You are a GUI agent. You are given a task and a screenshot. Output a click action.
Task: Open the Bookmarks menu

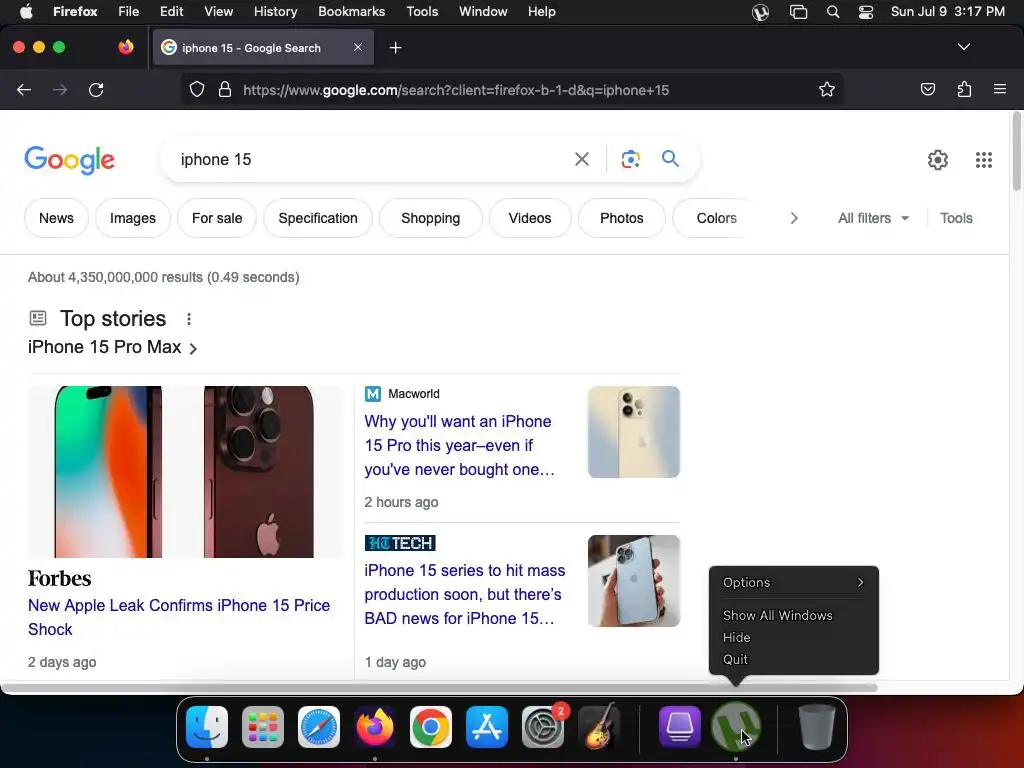(351, 12)
